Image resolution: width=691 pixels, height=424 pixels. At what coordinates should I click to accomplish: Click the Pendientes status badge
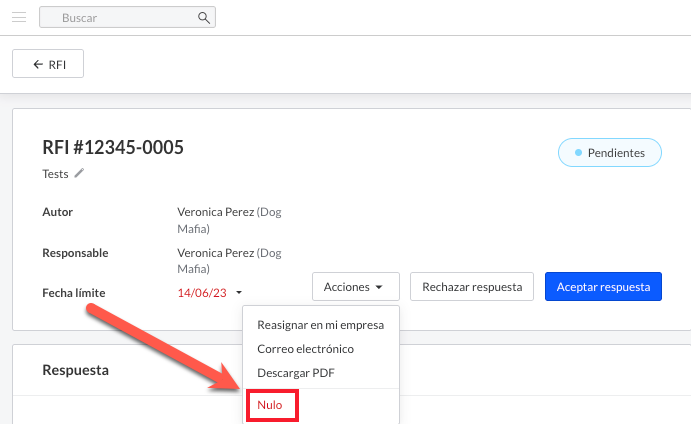coord(609,153)
